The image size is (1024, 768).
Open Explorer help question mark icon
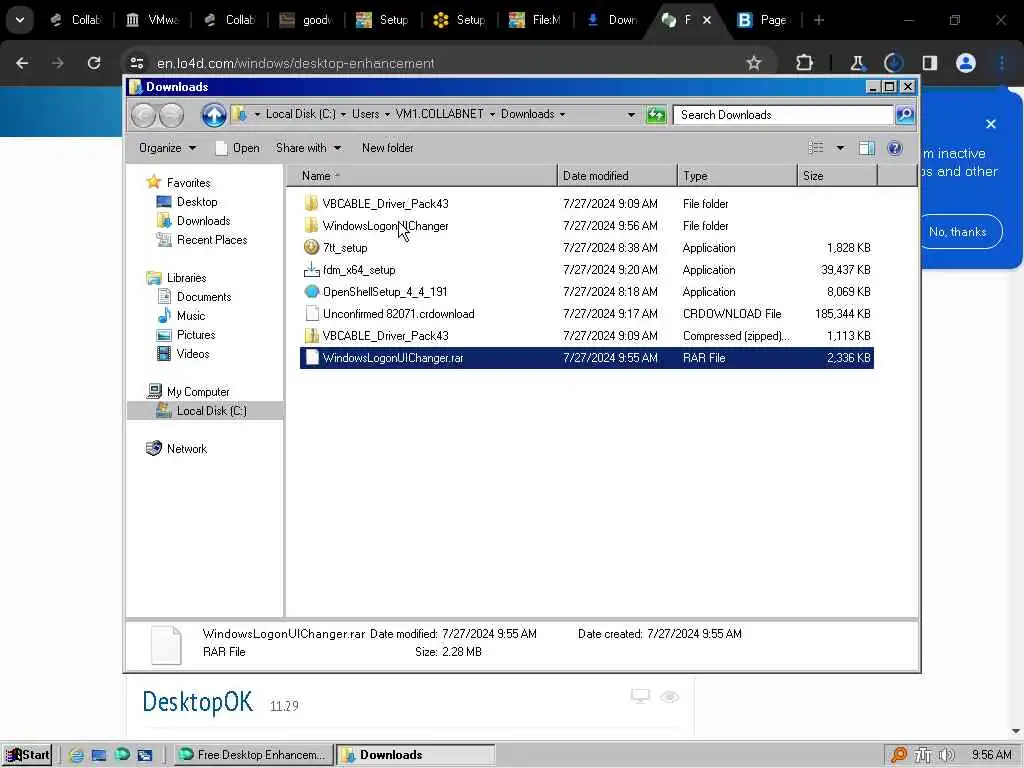point(895,148)
